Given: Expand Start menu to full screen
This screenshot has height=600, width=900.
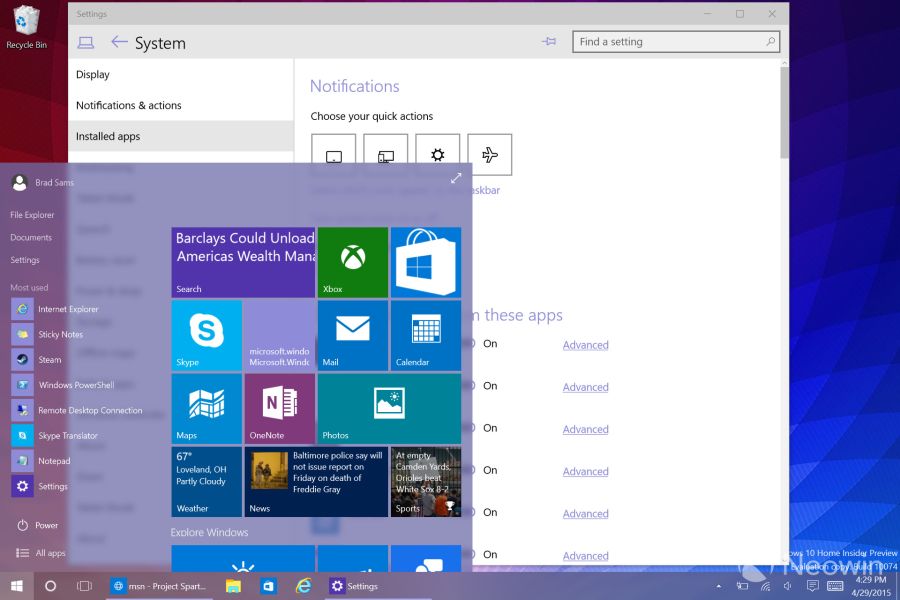Looking at the screenshot, I should click(x=456, y=178).
